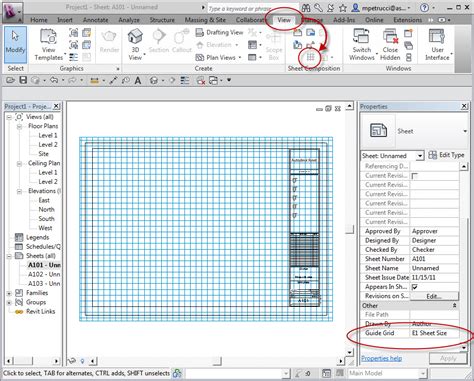Collapse the Floor Plans tree node
Image resolution: width=474 pixels, height=381 pixels.
(19, 126)
